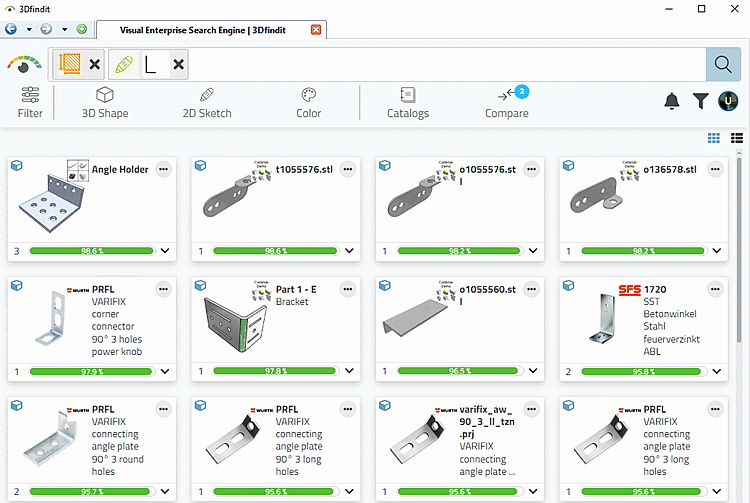Open the Color search option

pyautogui.click(x=309, y=102)
